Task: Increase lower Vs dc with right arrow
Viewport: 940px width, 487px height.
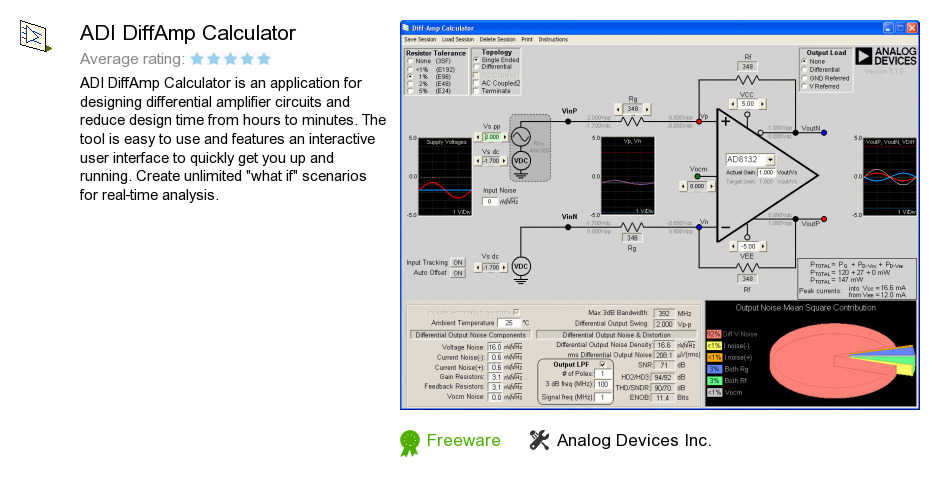Action: 505,267
